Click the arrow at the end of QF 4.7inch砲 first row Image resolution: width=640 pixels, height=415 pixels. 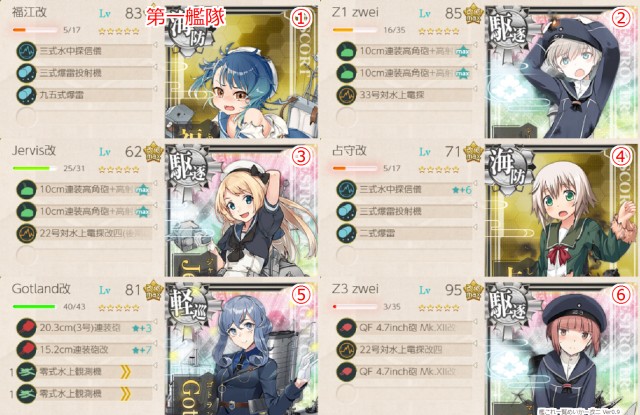475,322
